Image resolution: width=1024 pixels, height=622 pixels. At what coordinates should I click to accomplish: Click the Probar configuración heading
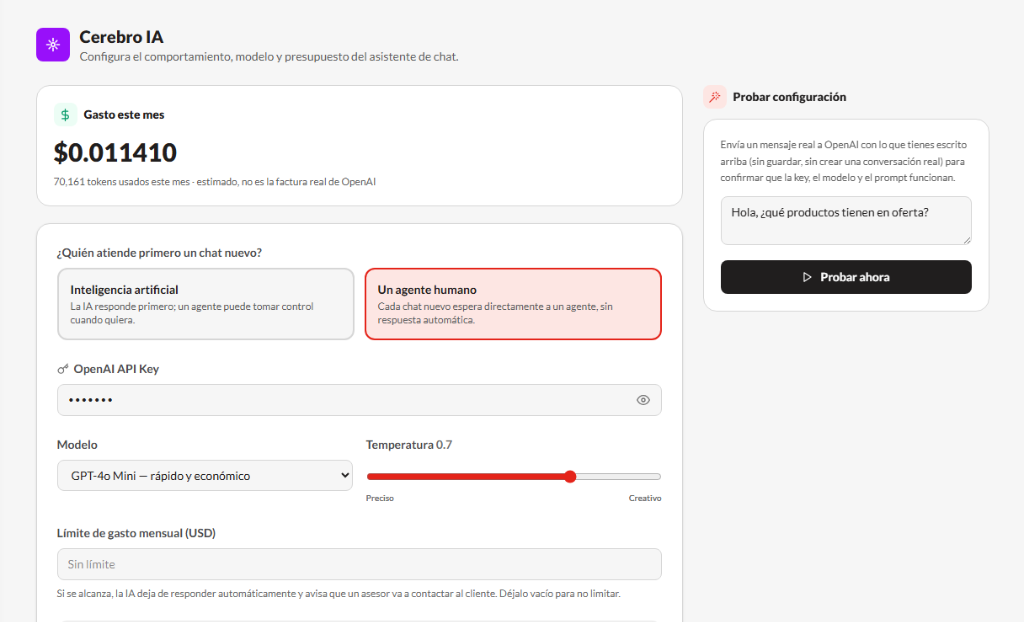[789, 97]
